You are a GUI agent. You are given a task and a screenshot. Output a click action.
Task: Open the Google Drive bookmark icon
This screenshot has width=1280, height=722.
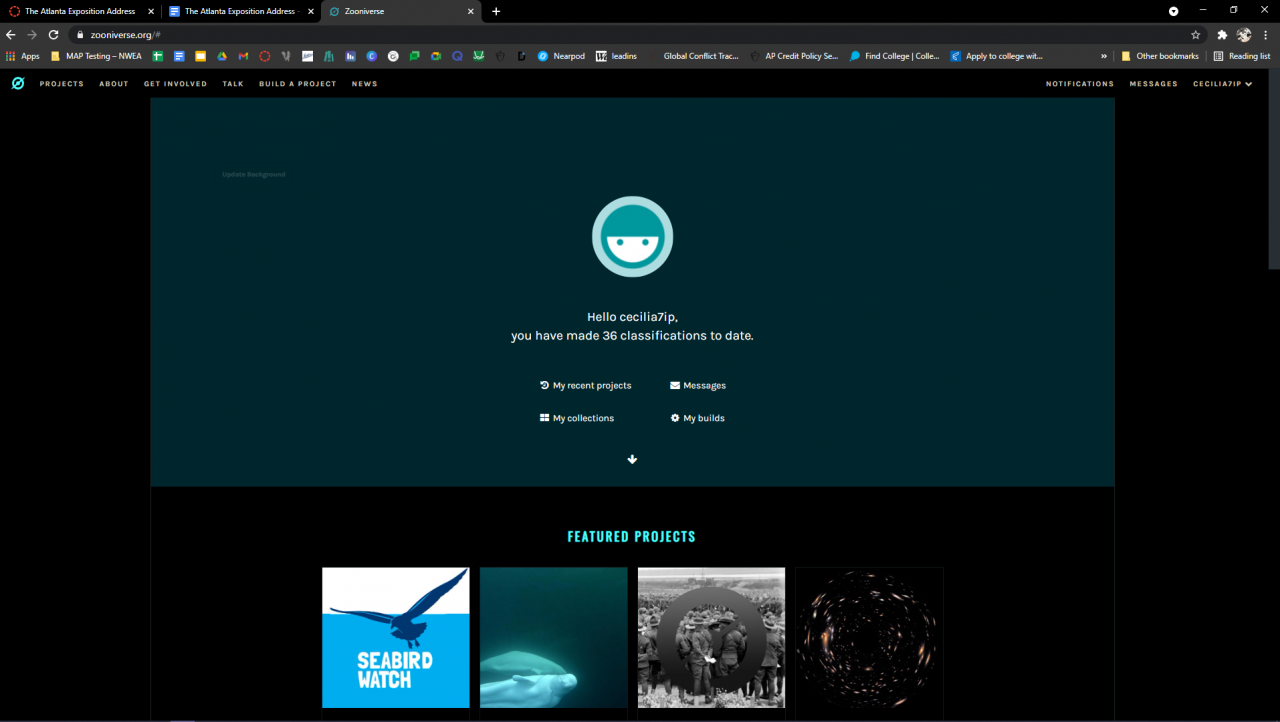[x=222, y=56]
